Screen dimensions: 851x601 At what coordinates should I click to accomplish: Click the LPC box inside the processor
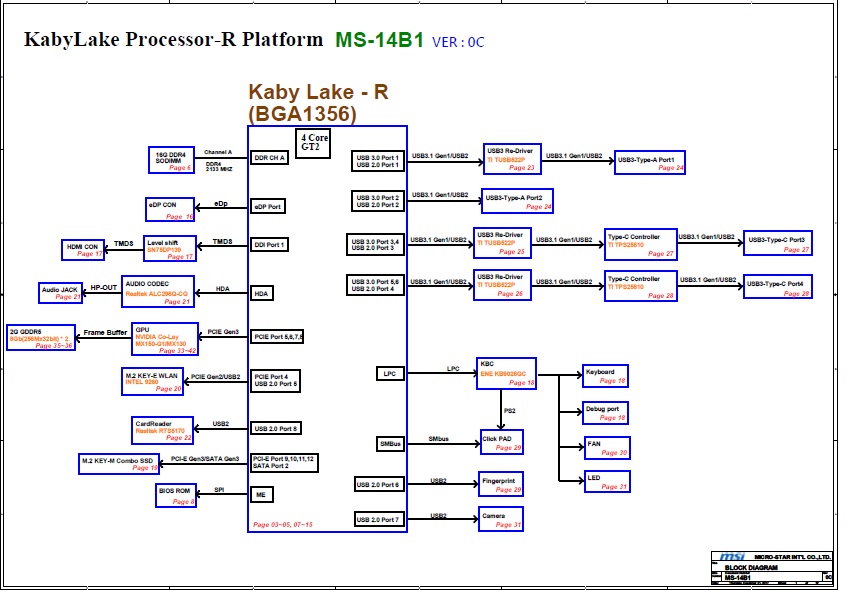390,374
